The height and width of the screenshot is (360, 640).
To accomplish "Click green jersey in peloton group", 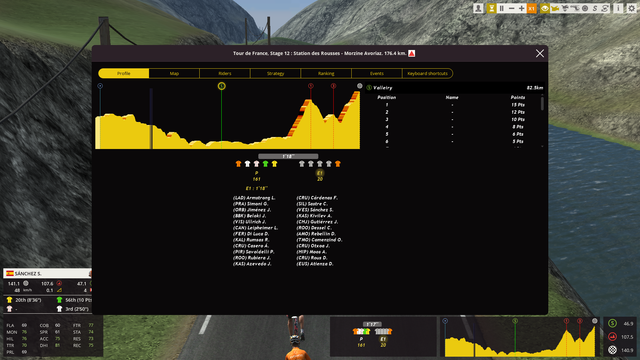I will click(x=265, y=164).
